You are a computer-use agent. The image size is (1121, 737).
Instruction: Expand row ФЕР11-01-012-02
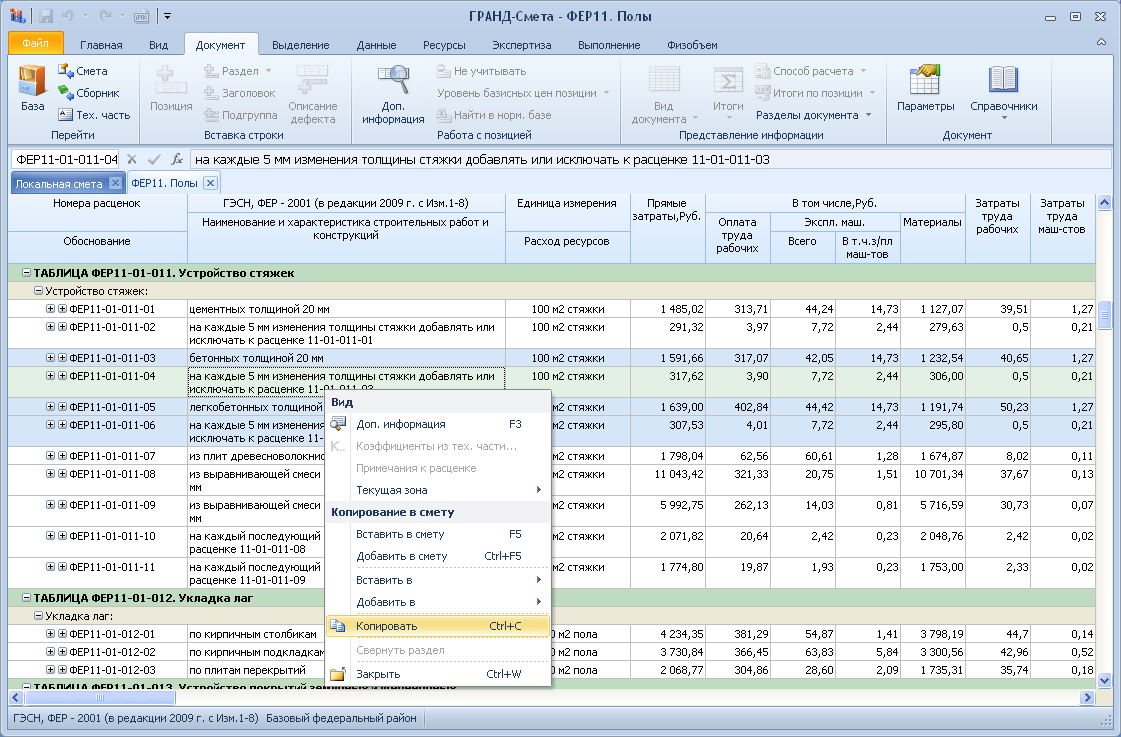click(x=51, y=652)
